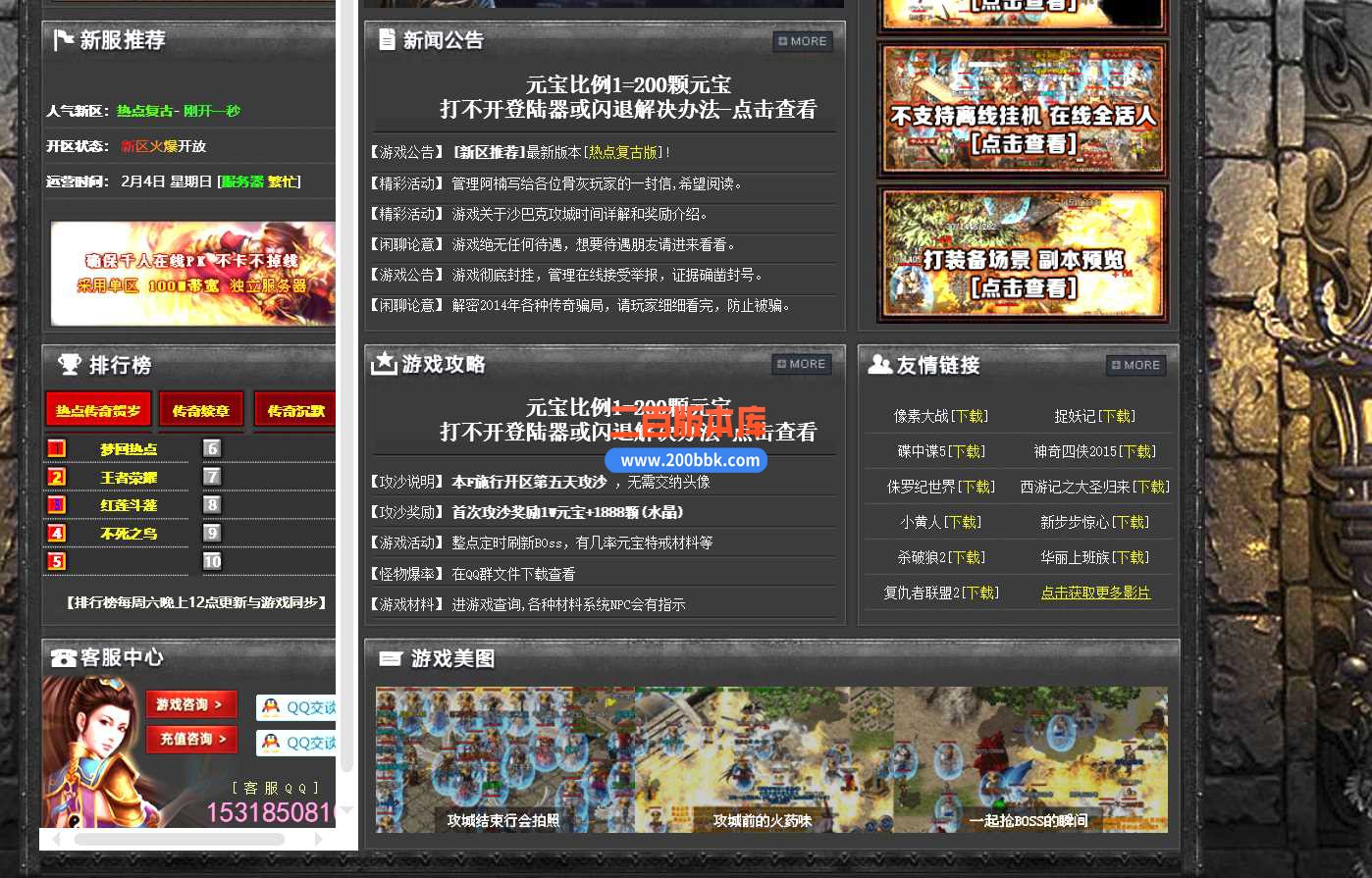
Task: Open the 攻城结束行会拍照 screenshot thumbnail
Action: [504, 759]
